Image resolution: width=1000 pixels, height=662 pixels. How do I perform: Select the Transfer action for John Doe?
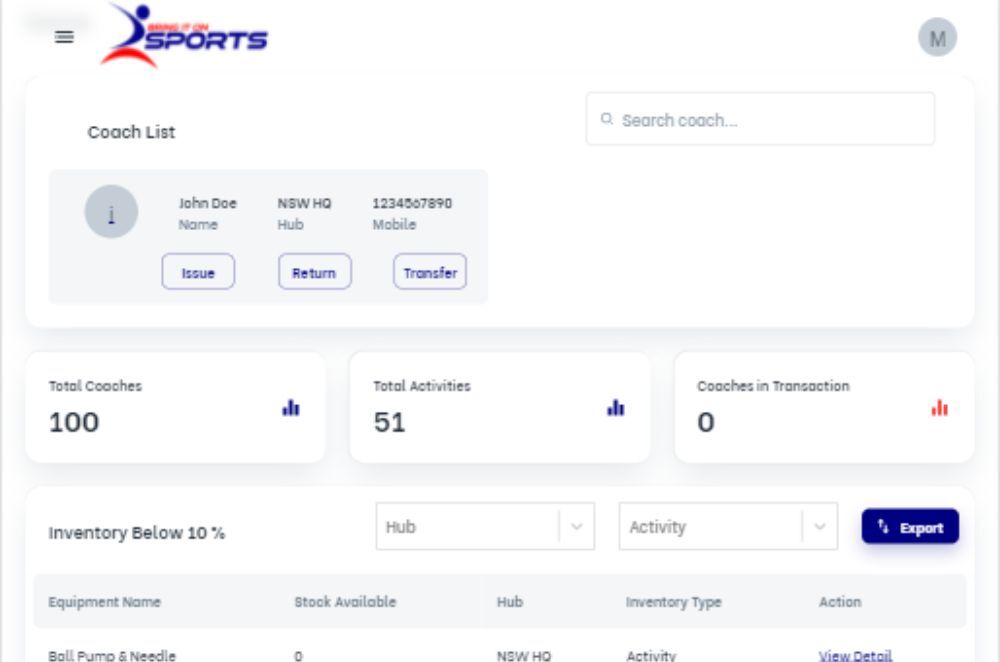click(x=429, y=271)
